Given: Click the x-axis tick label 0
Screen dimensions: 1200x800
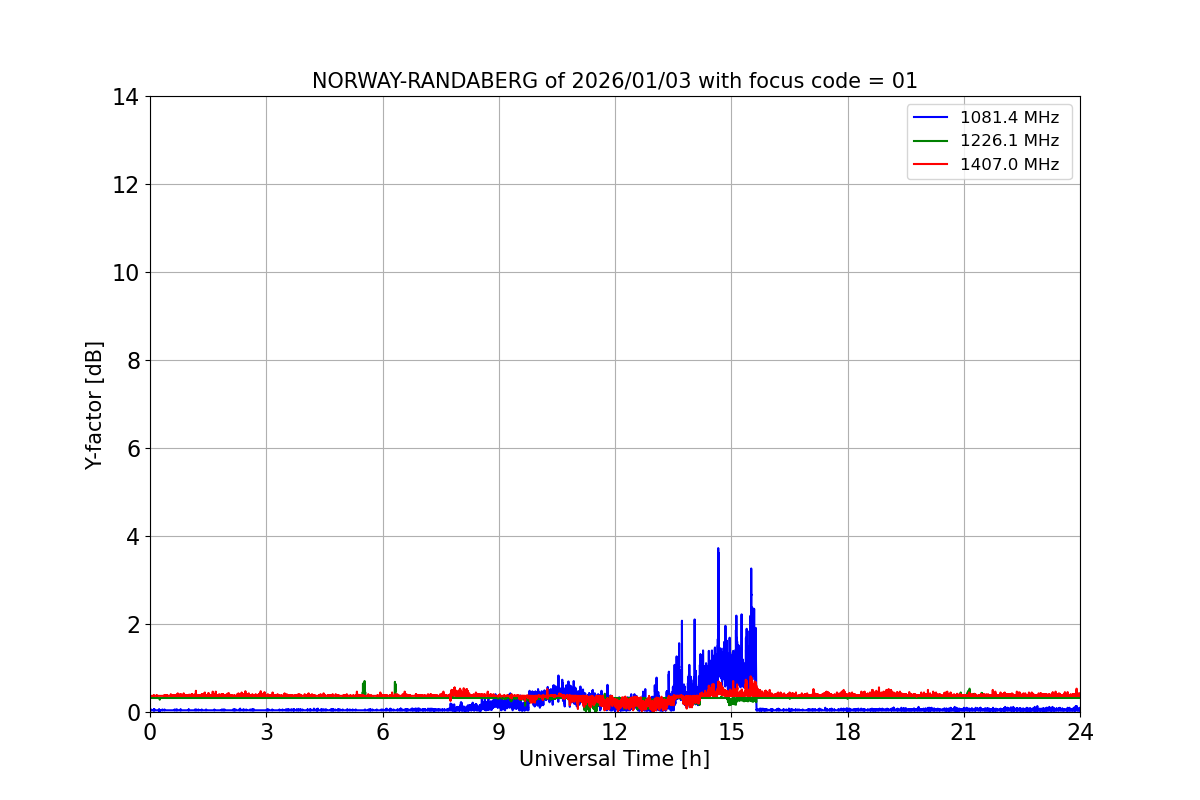Looking at the screenshot, I should point(150,732).
